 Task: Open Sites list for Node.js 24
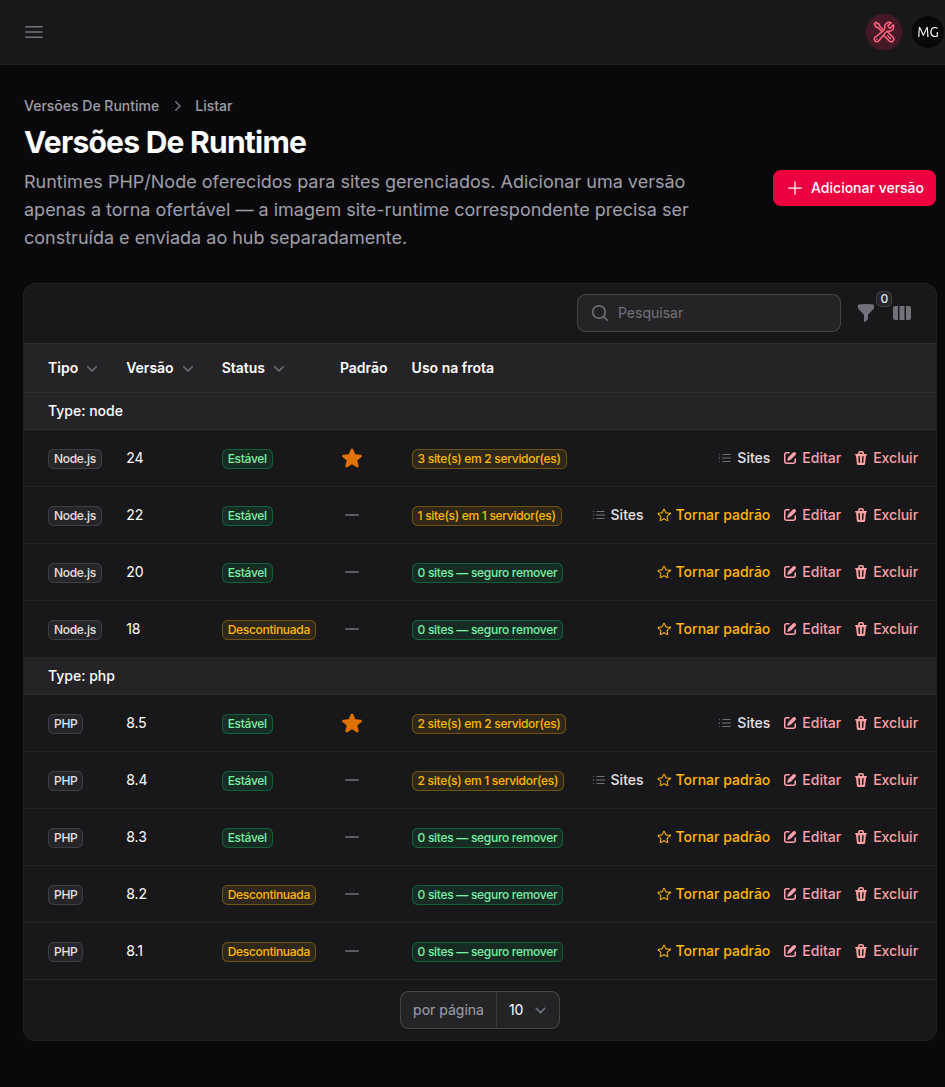tap(744, 458)
